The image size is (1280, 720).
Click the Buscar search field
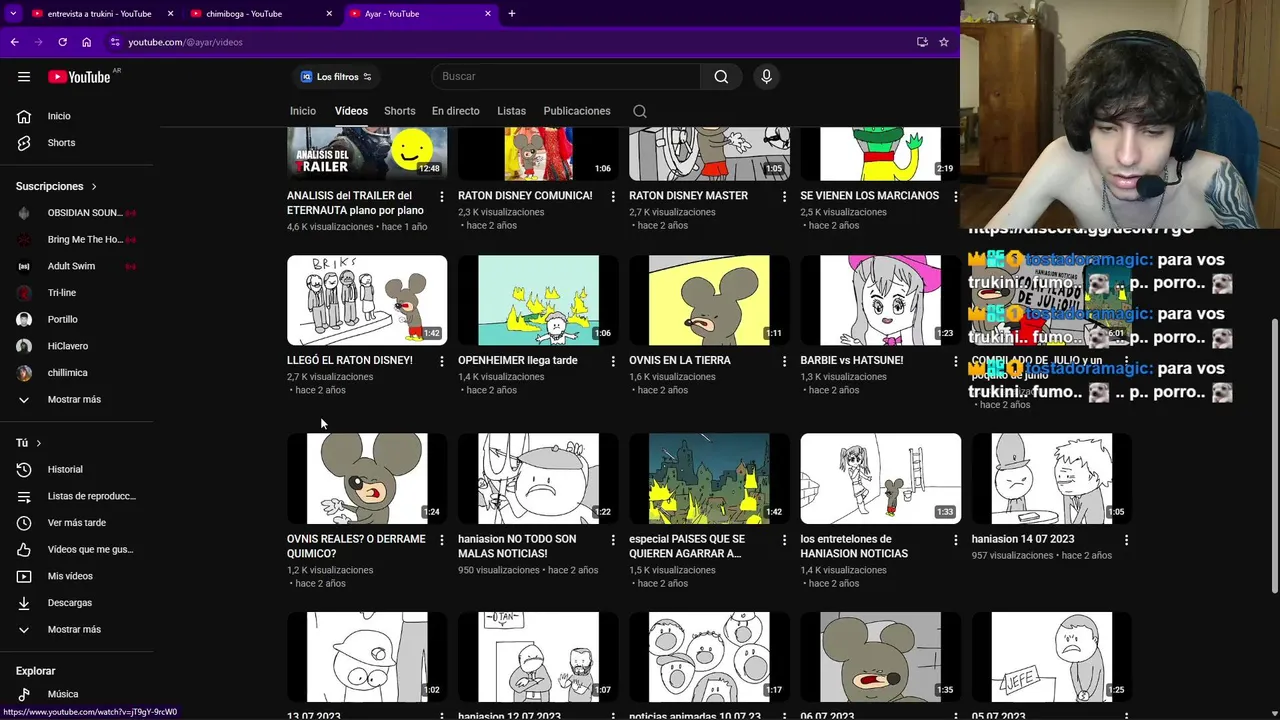click(566, 77)
